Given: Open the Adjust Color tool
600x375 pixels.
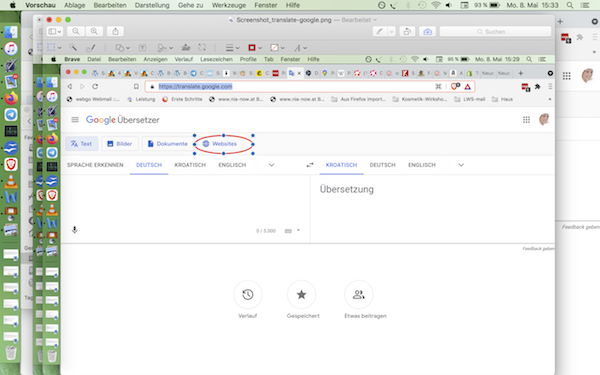Looking at the screenshot, I should tap(186, 47).
